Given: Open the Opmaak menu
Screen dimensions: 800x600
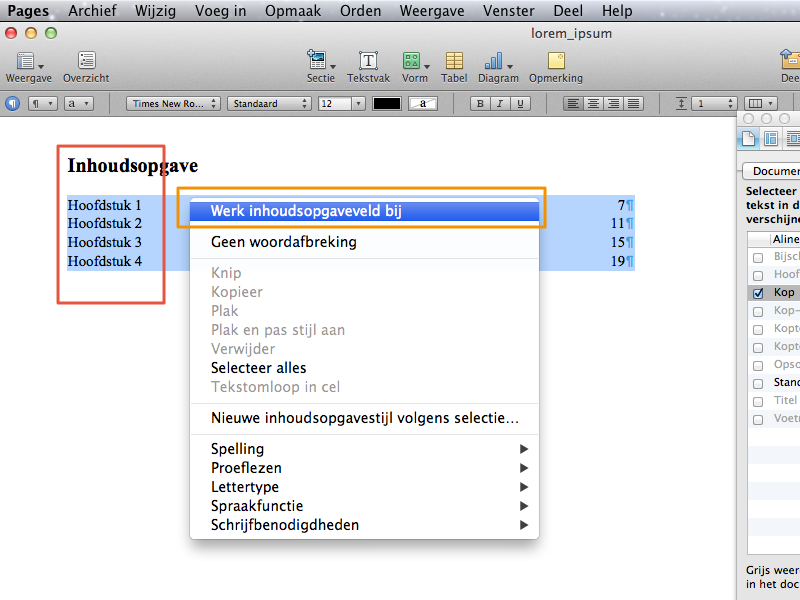Looking at the screenshot, I should (293, 11).
